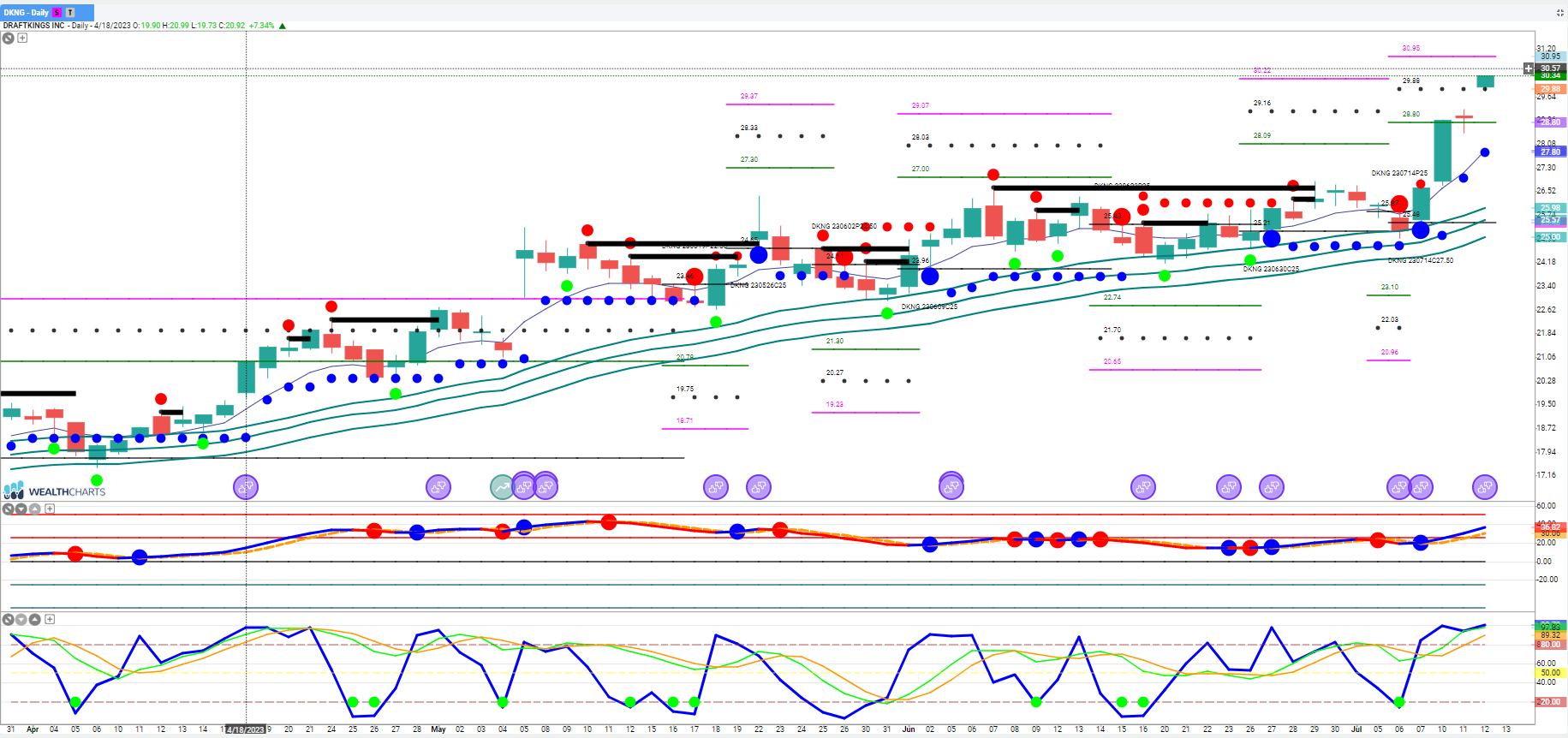This screenshot has width=1568, height=738.
Task: Hide the main price chart pane
Action: (x=9, y=38)
